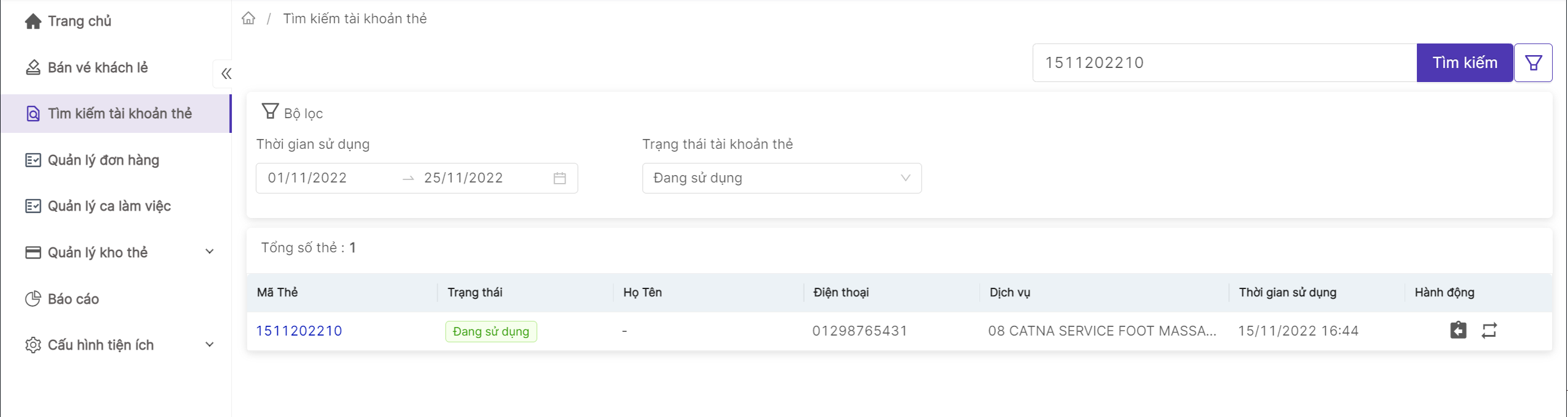1568x417 pixels.
Task: Click the card swap arrows icon
Action: pos(1489,331)
